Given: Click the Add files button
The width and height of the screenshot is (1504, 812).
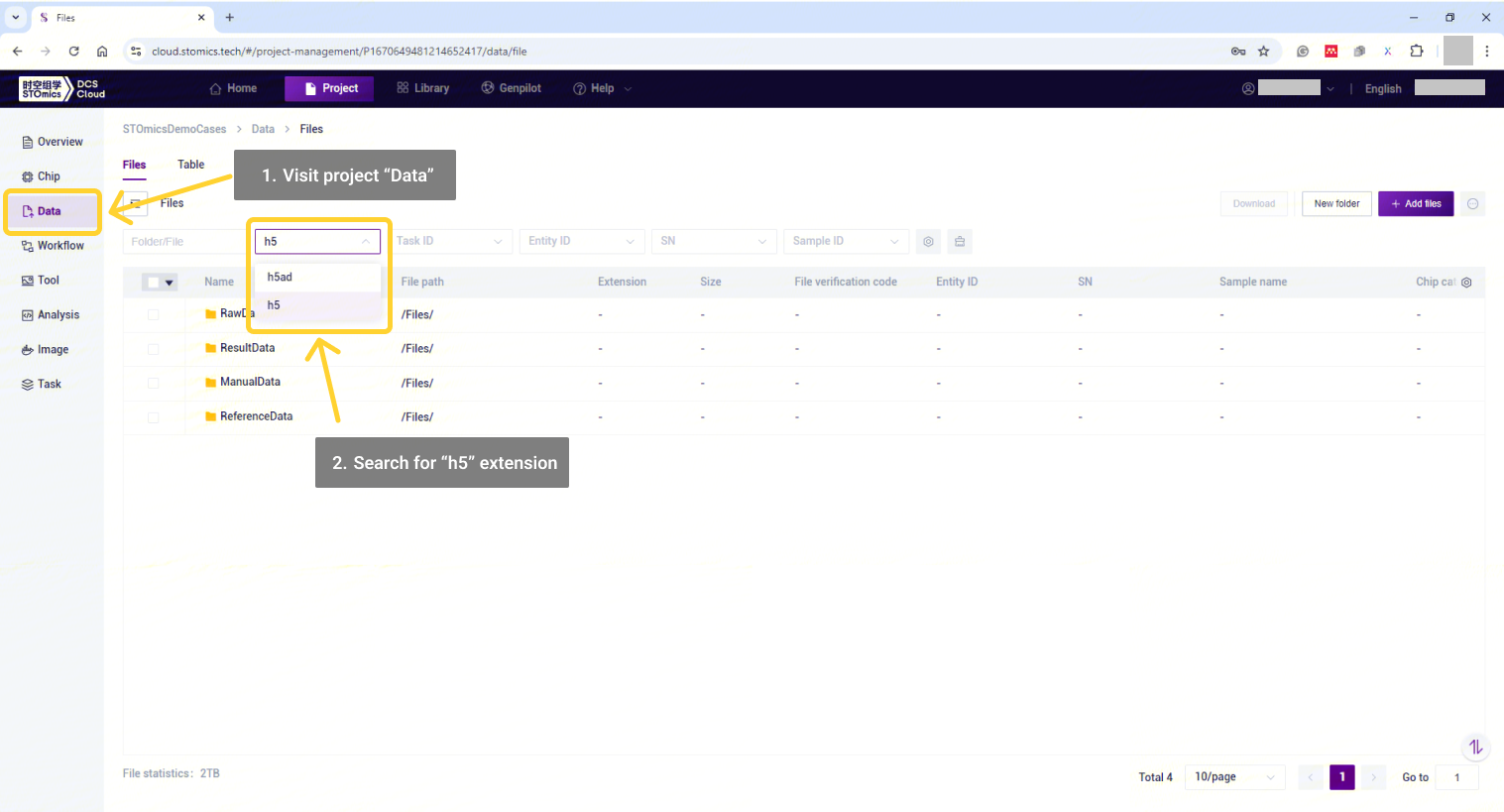Looking at the screenshot, I should pyautogui.click(x=1415, y=204).
